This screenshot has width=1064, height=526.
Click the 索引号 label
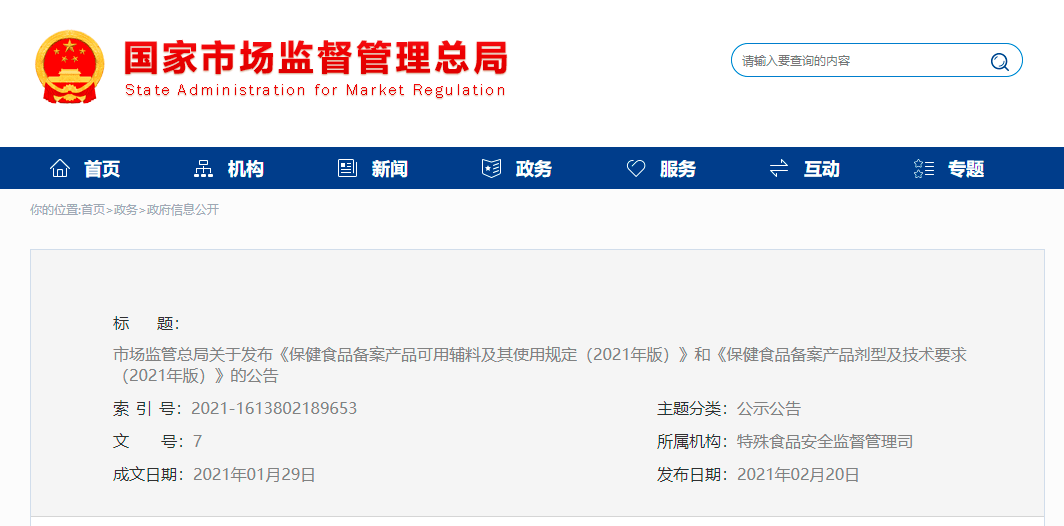click(x=147, y=409)
